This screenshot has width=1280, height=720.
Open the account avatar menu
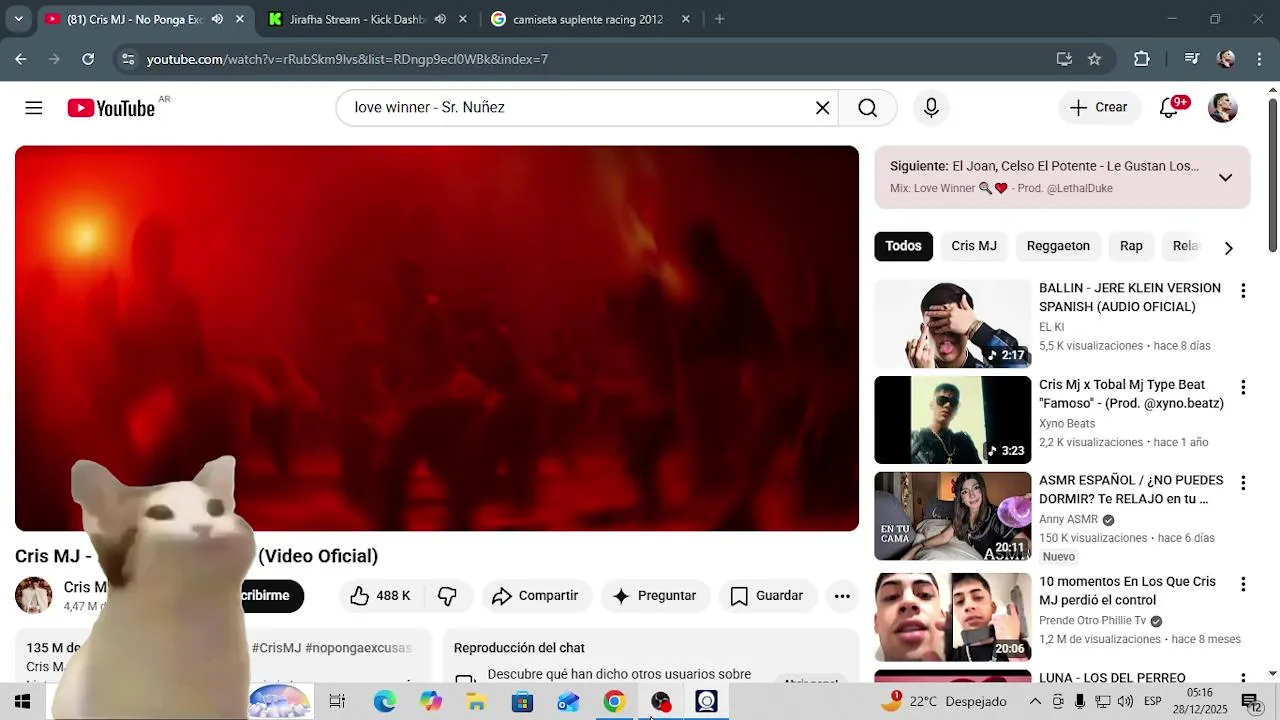click(1223, 108)
